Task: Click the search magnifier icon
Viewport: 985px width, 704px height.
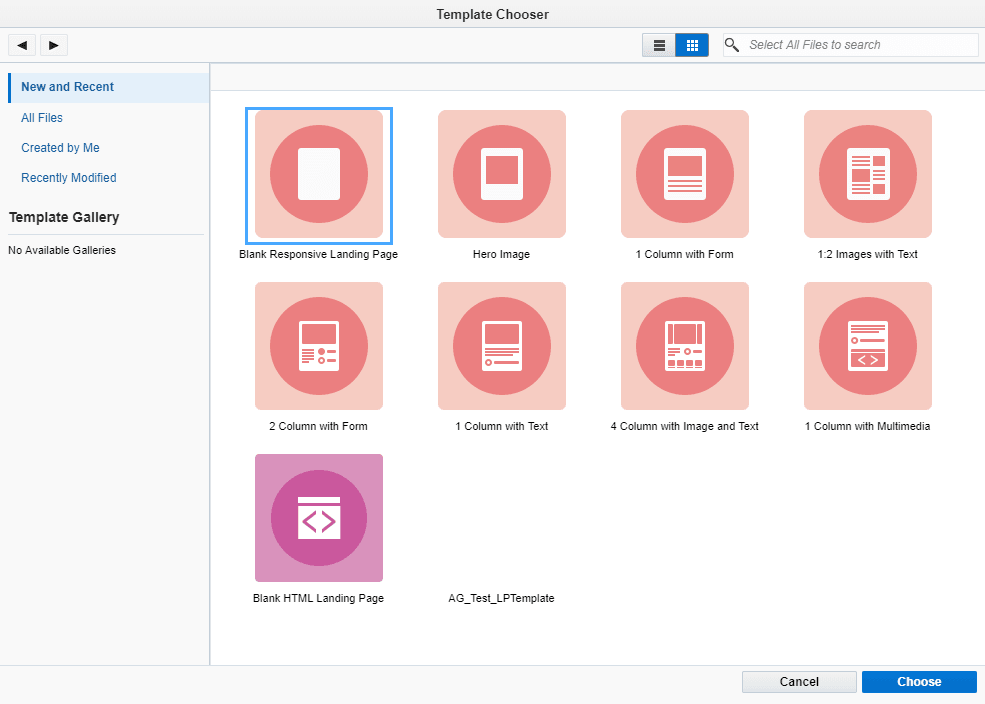Action: pyautogui.click(x=731, y=44)
